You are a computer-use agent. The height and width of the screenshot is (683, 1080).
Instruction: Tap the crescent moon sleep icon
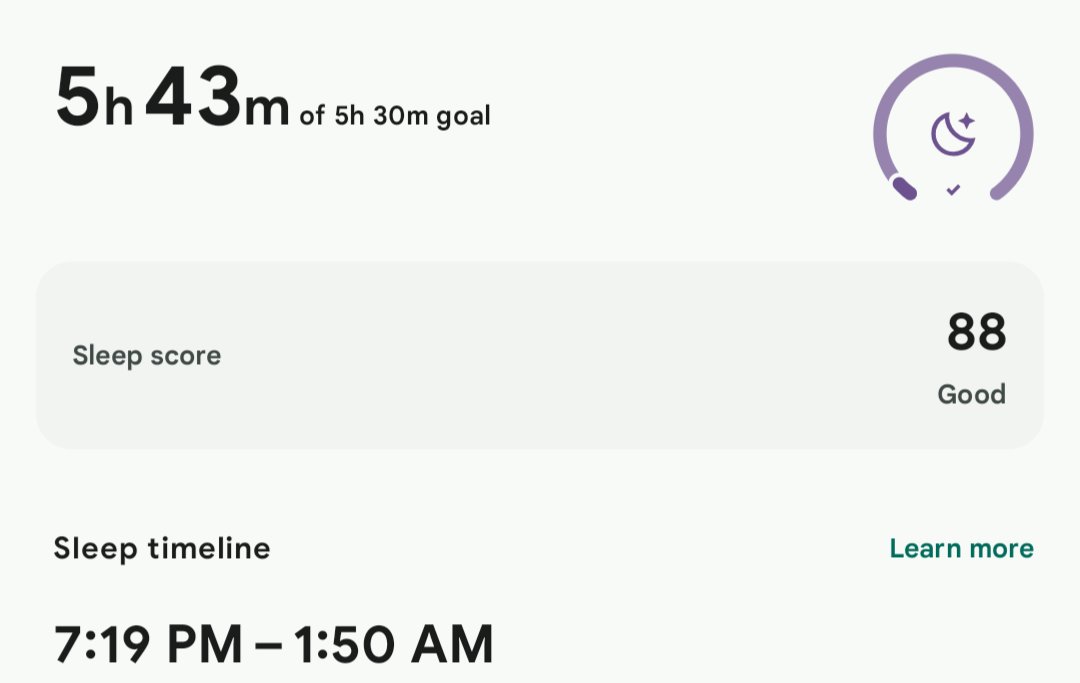point(951,135)
